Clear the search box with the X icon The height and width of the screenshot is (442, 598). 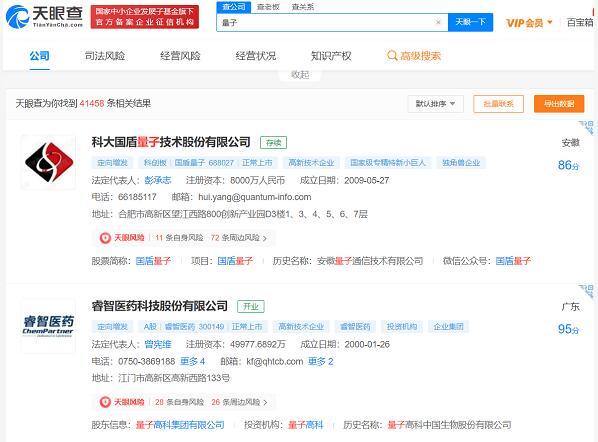click(438, 22)
